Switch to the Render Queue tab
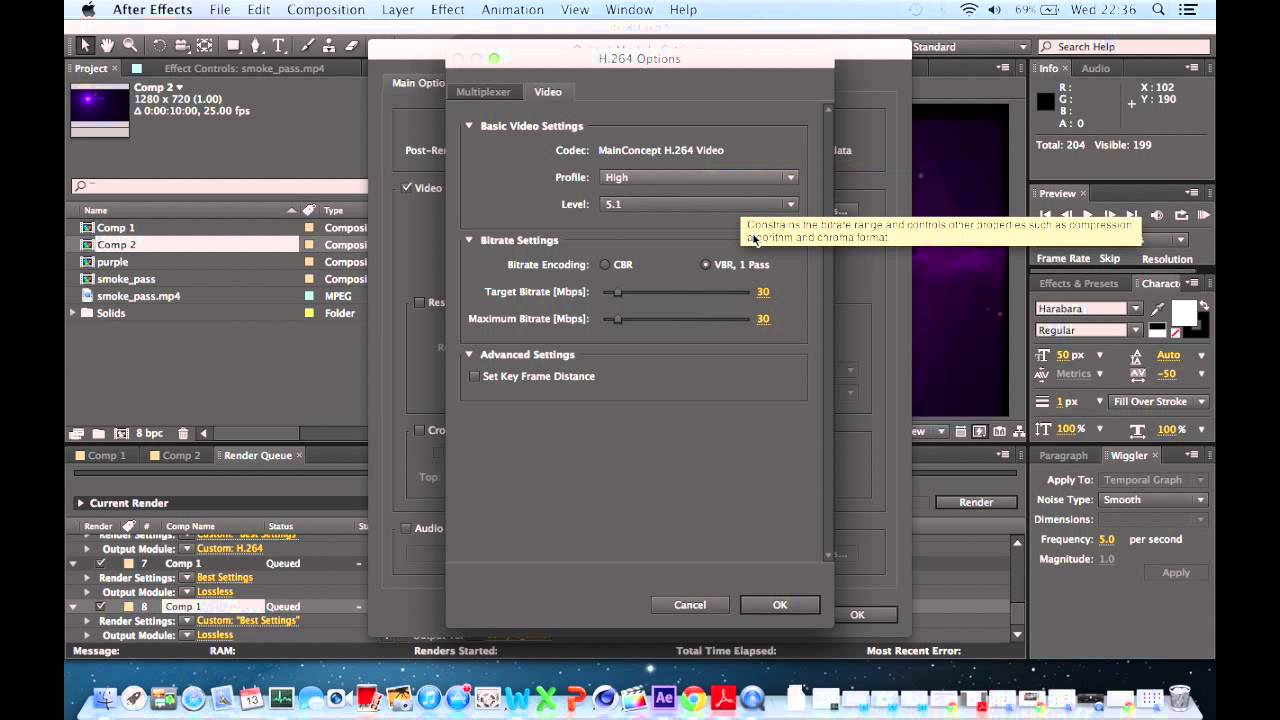 coord(257,455)
